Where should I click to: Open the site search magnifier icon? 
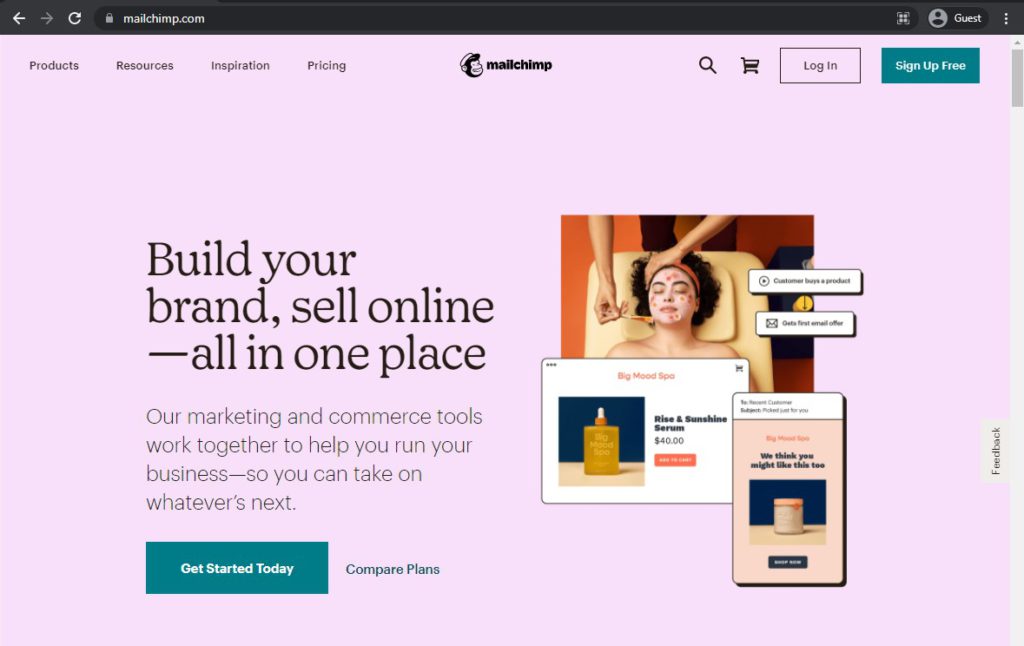pyautogui.click(x=707, y=65)
